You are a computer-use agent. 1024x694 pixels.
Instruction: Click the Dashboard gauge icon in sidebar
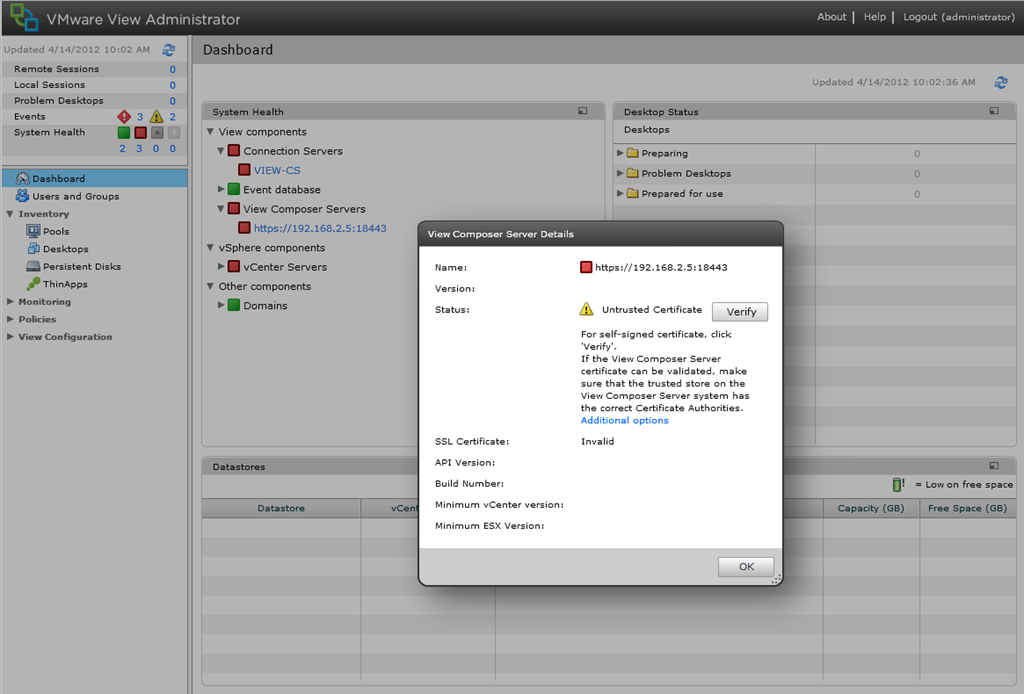point(23,178)
